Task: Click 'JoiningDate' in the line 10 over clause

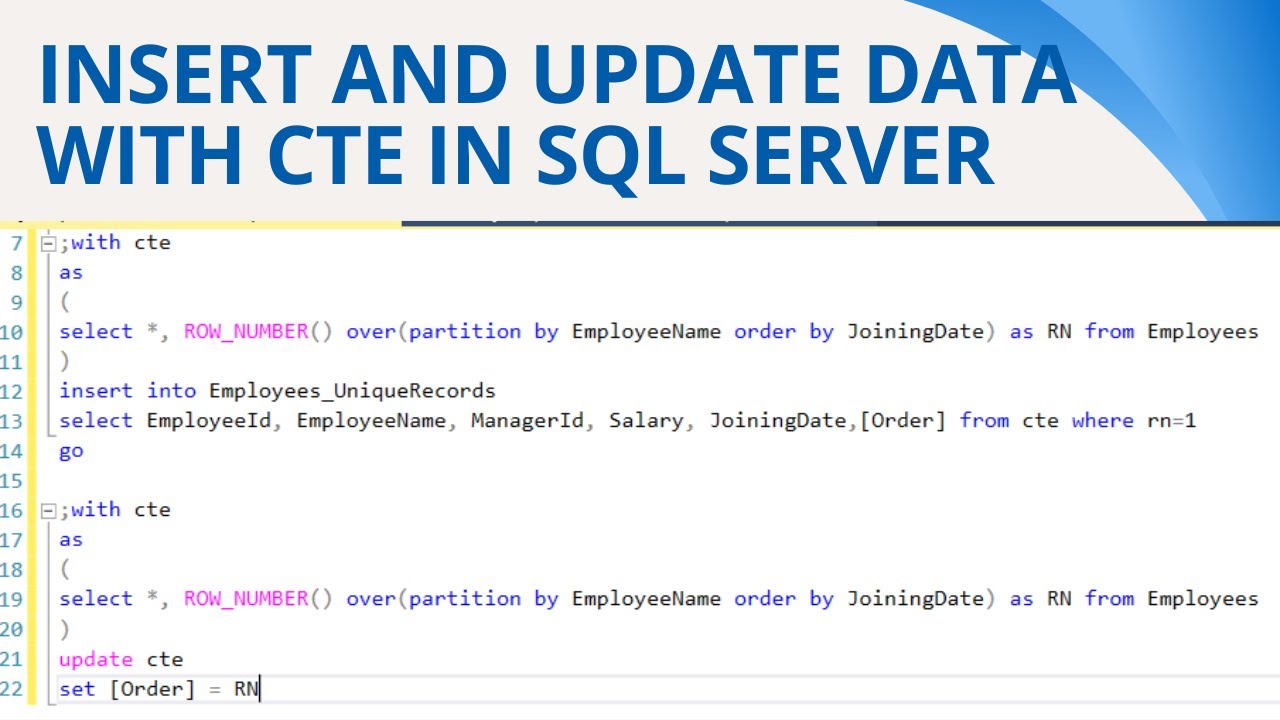Action: pyautogui.click(x=916, y=332)
